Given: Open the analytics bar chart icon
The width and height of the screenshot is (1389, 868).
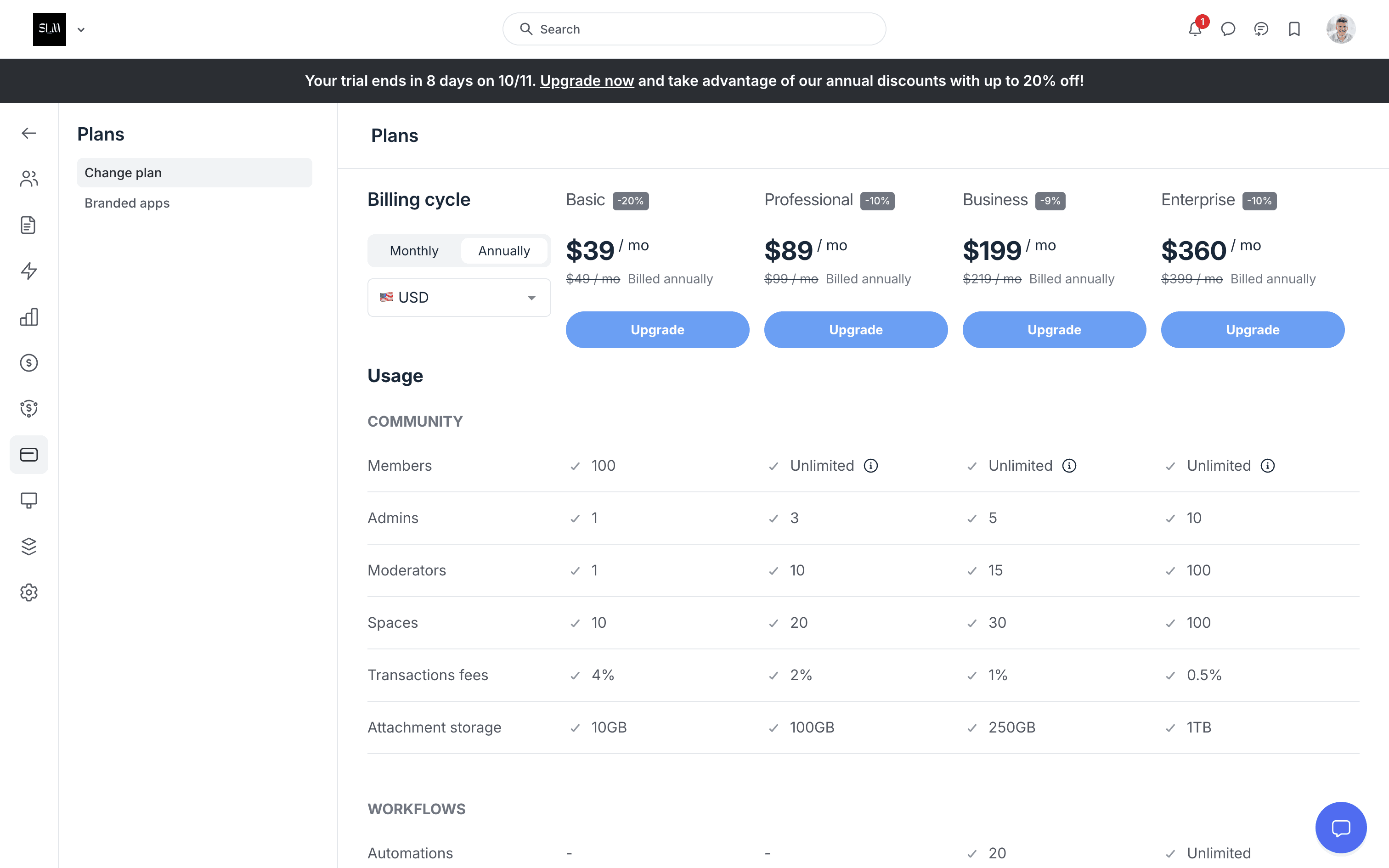Looking at the screenshot, I should coord(28,317).
